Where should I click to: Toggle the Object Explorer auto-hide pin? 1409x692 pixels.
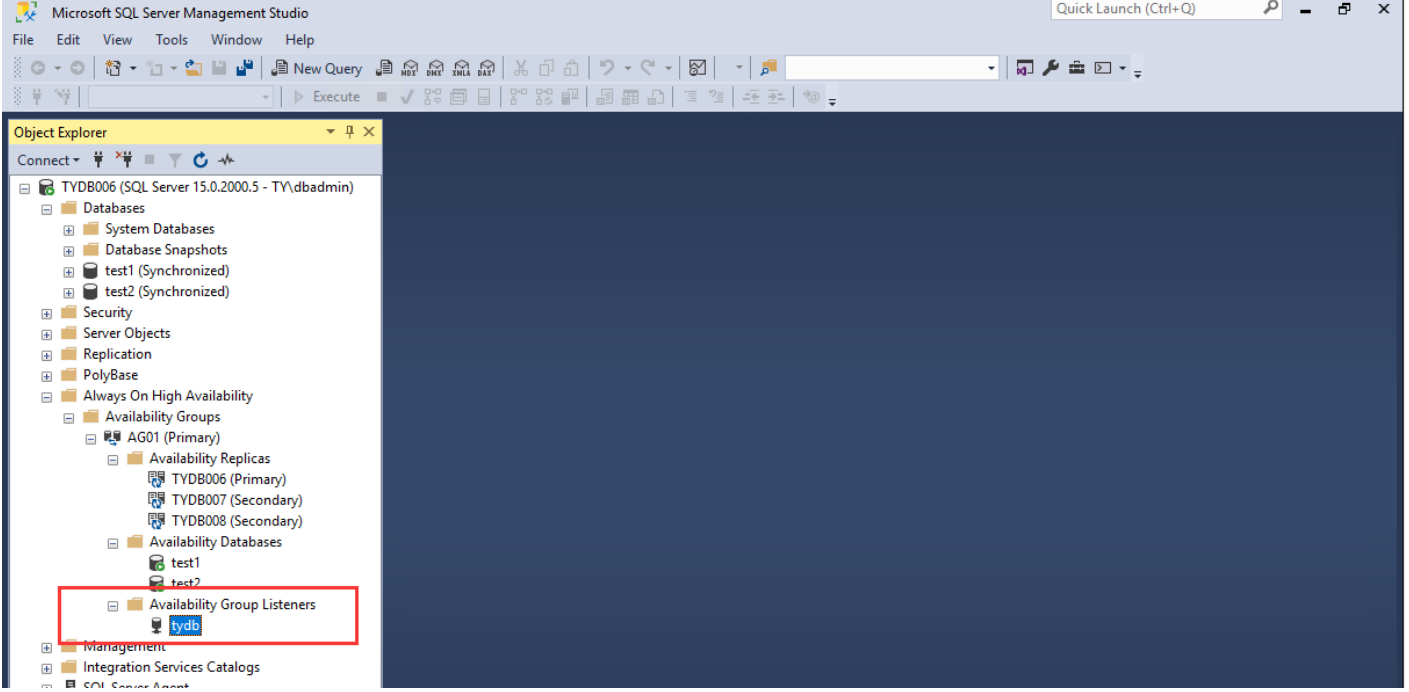[350, 132]
